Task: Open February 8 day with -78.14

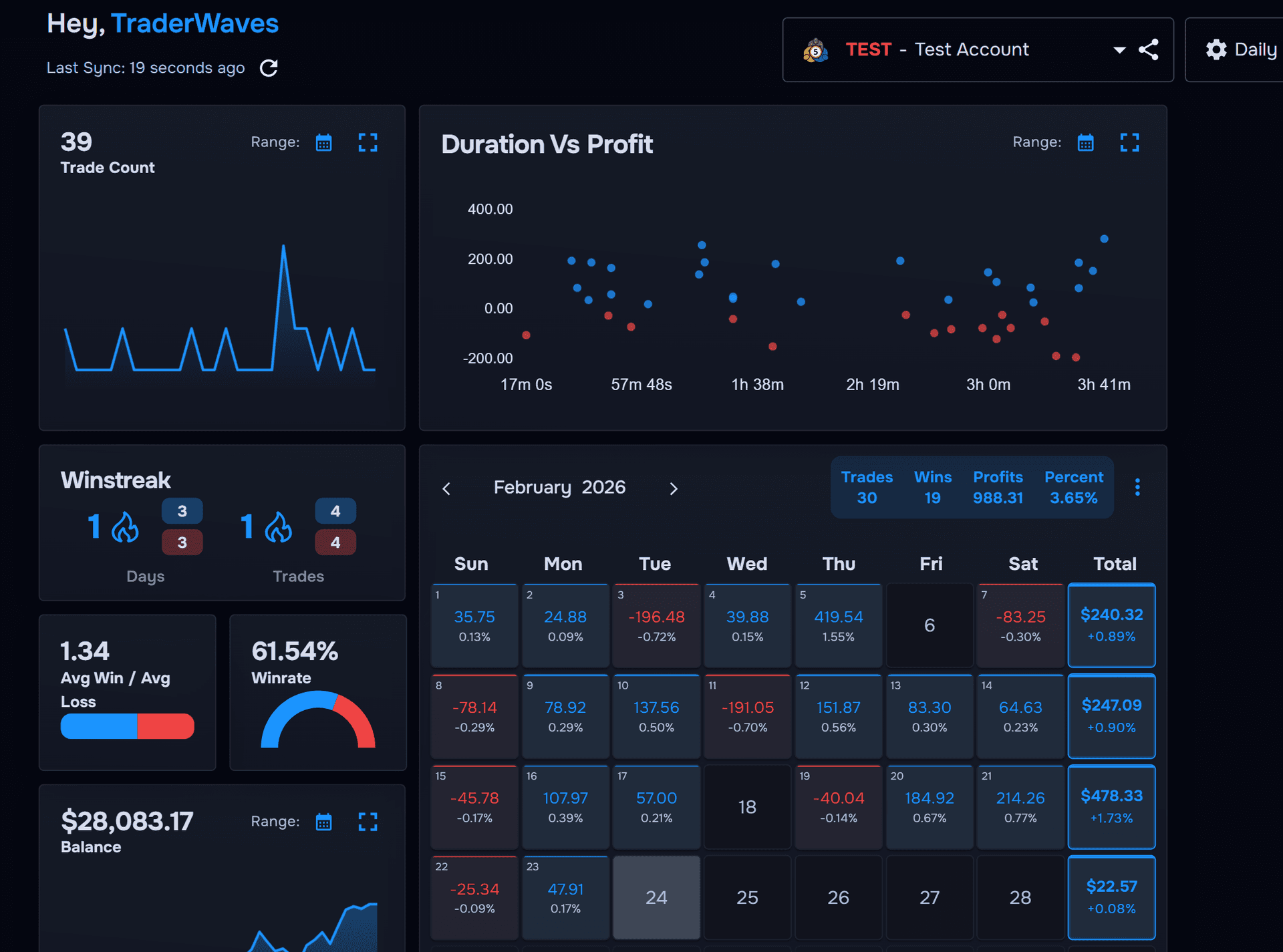Action: pos(474,716)
